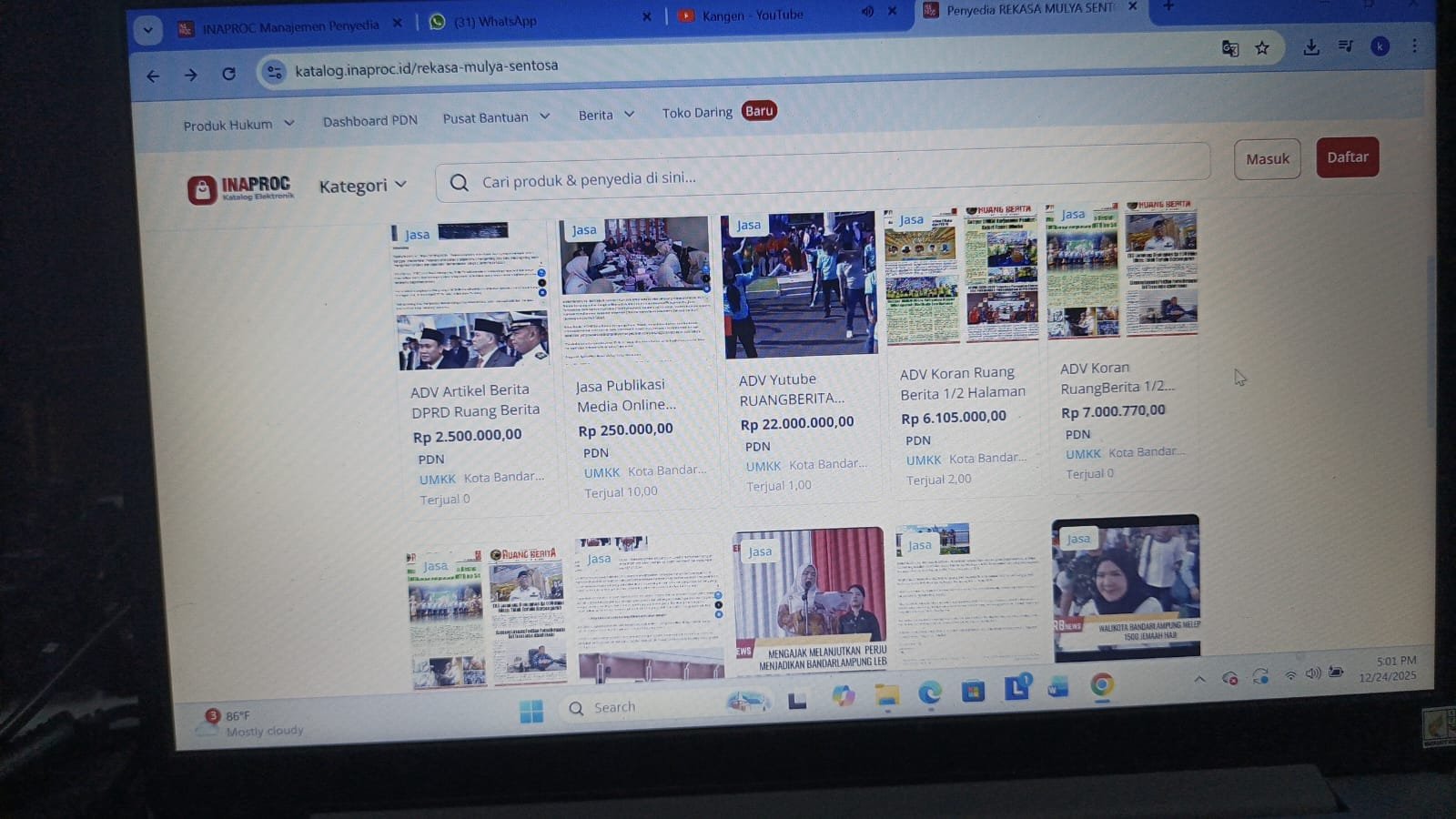Expand the Pusat Bantuan menu

496,117
